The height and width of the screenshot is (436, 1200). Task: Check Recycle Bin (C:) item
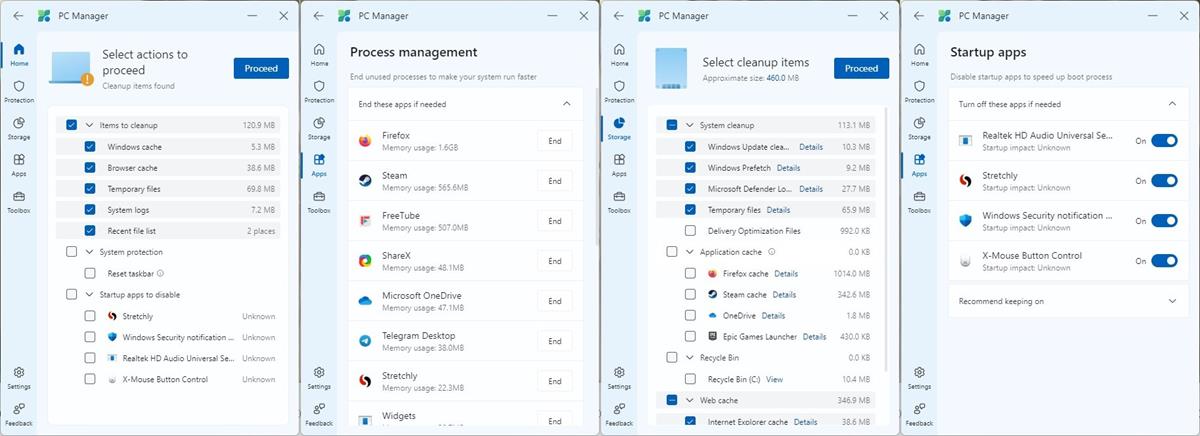point(691,379)
